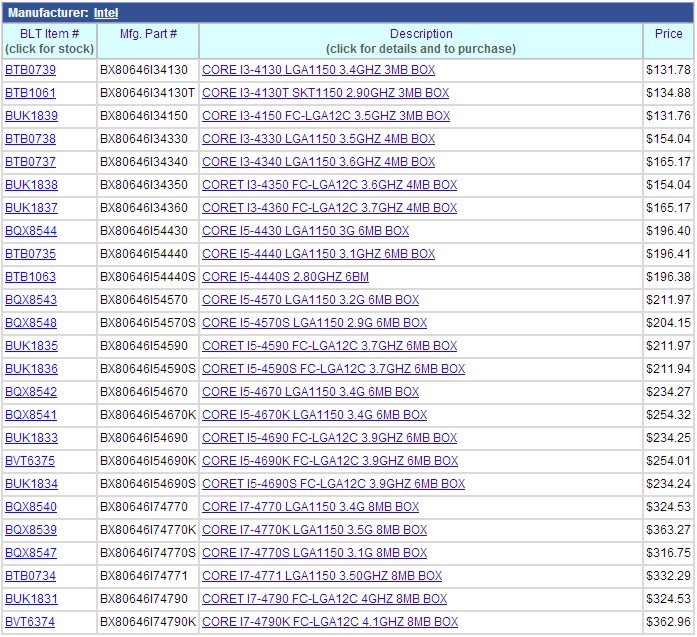This screenshot has width=697, height=637.
Task: View details for CORE I5-4570 LGA1150 3.2G
Action: pyautogui.click(x=310, y=300)
